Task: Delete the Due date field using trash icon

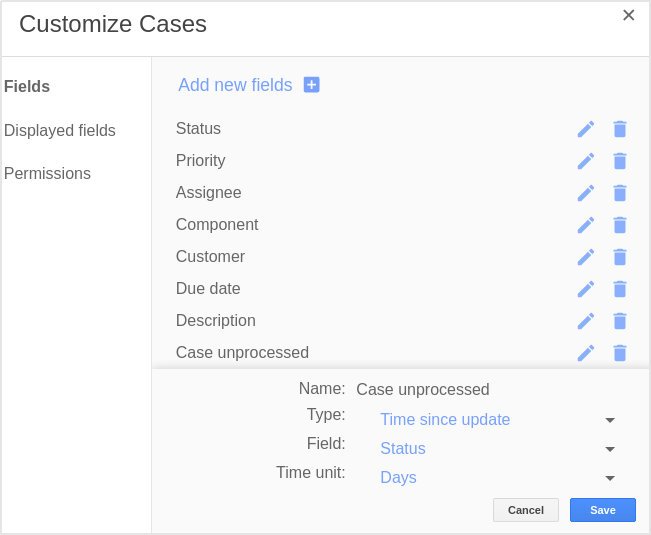Action: [x=620, y=289]
